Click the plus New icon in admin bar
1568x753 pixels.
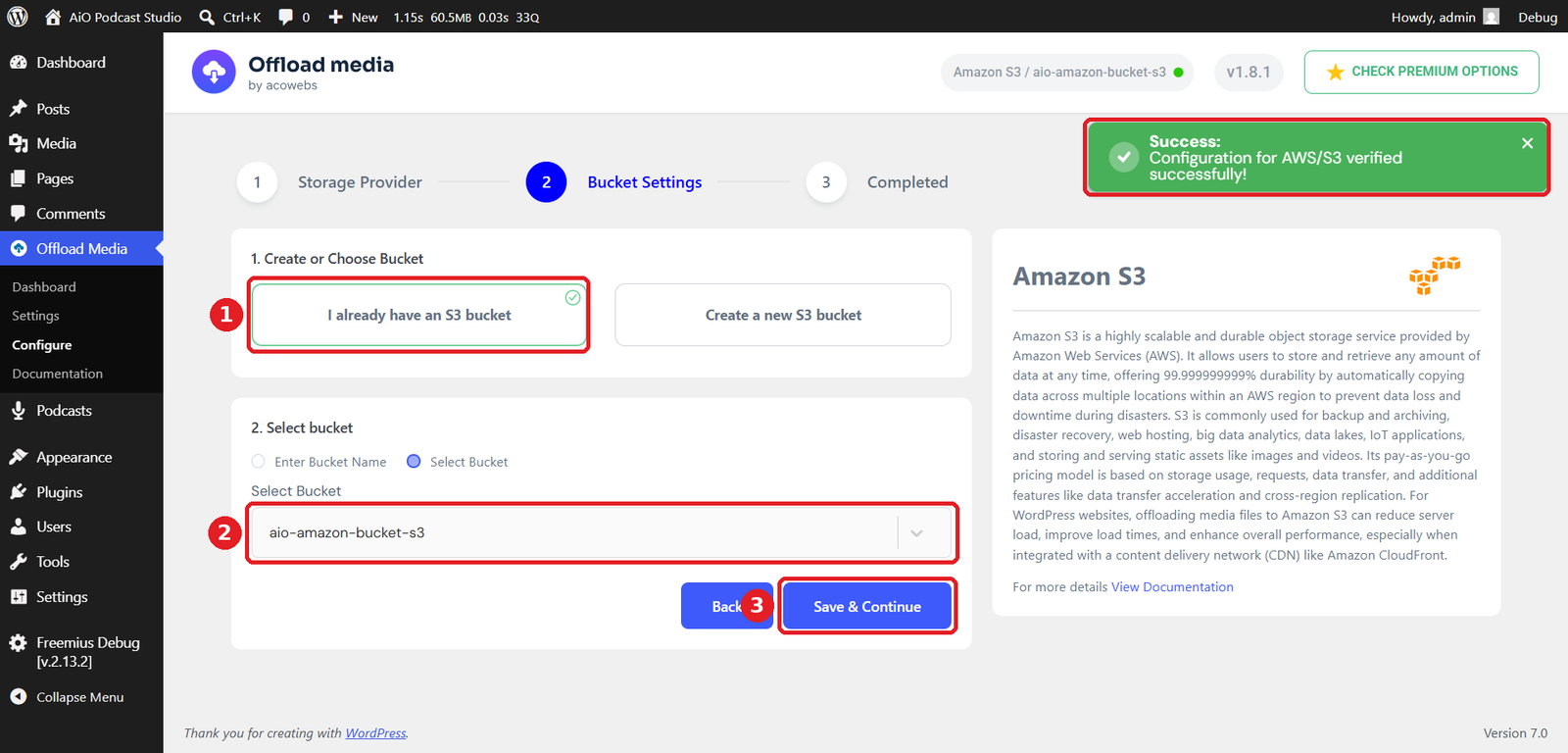335,17
